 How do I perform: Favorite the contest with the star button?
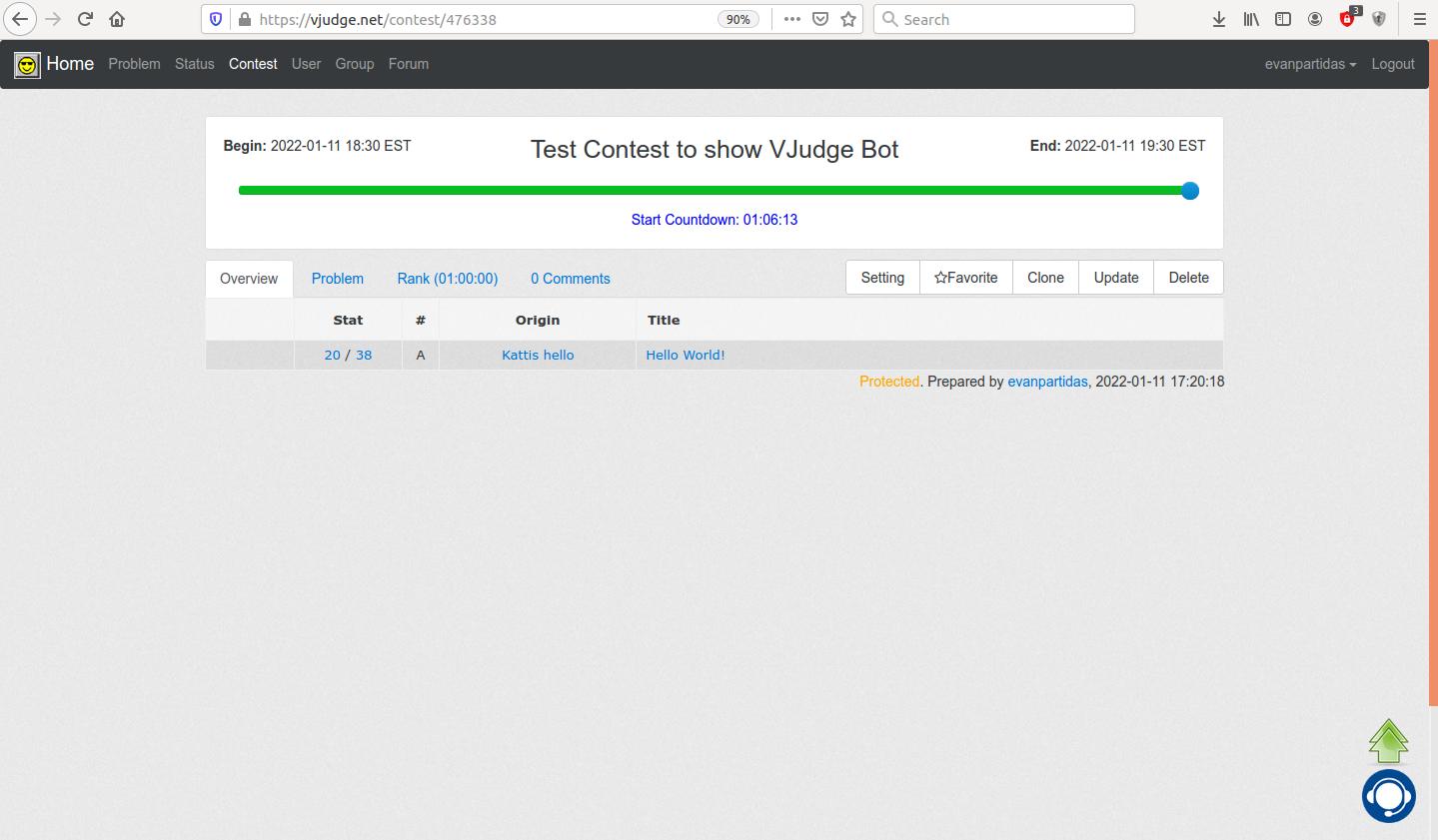[x=964, y=277]
